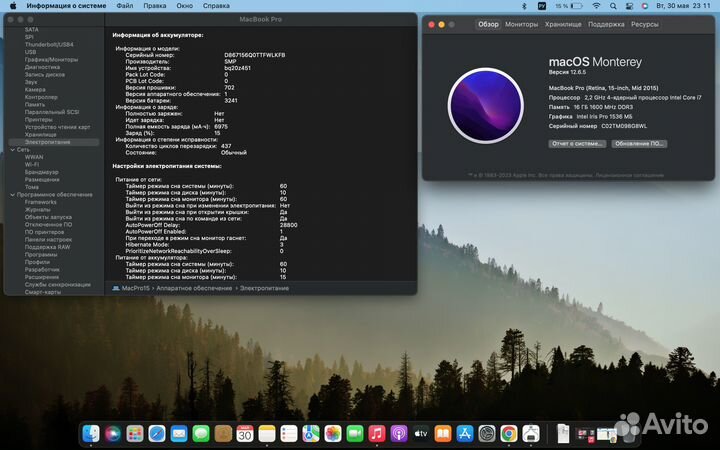Open Safari browser from the Dock
The width and height of the screenshot is (720, 450).
click(x=157, y=433)
